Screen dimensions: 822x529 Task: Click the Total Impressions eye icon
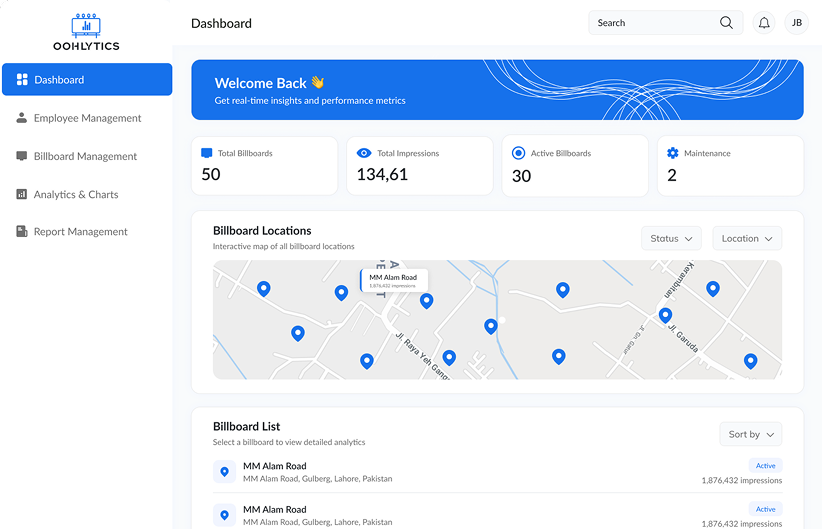[x=364, y=153]
